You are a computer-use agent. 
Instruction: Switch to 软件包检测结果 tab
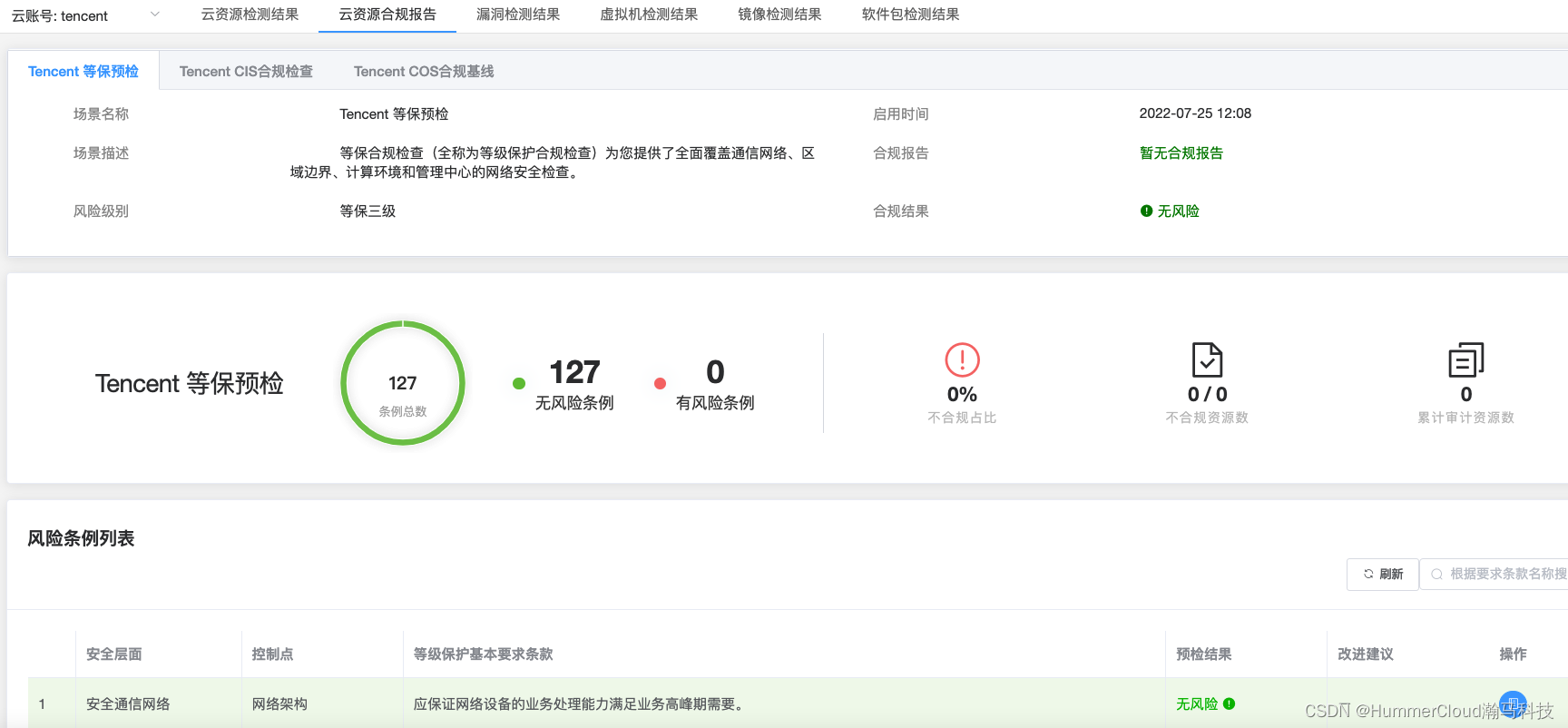[x=910, y=15]
